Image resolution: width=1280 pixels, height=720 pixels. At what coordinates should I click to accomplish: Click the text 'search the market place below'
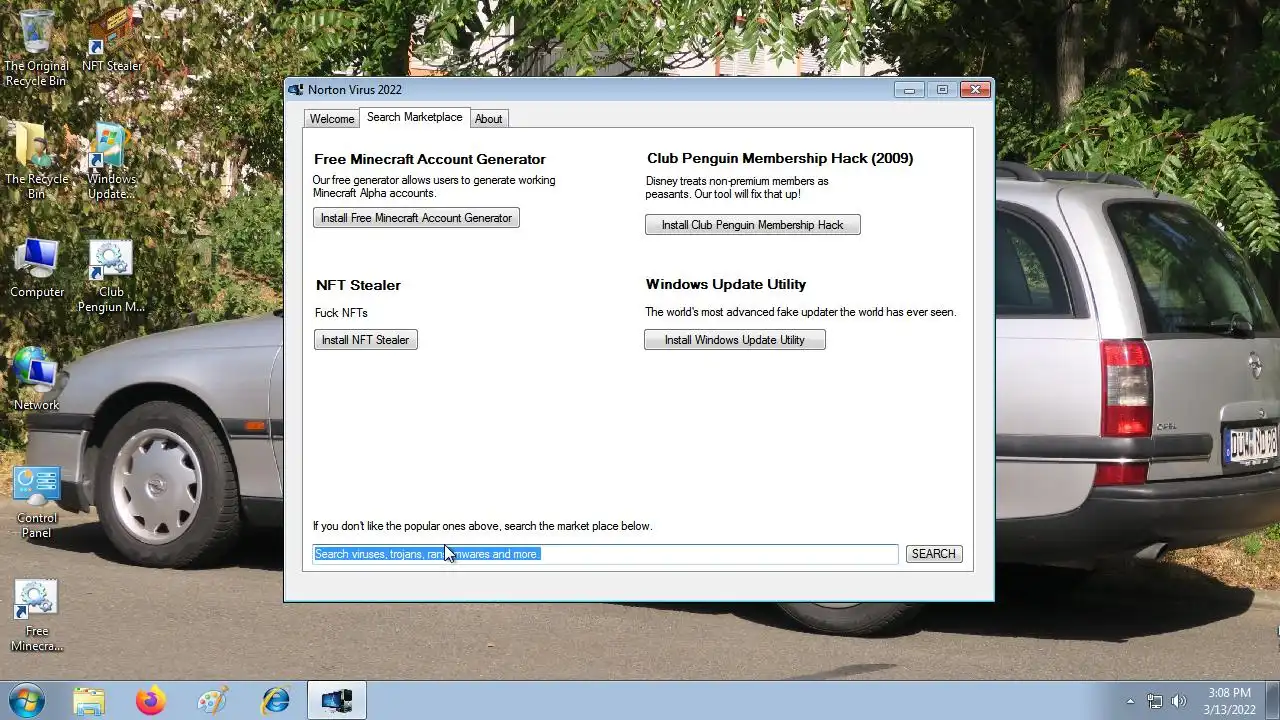[x=575, y=526]
